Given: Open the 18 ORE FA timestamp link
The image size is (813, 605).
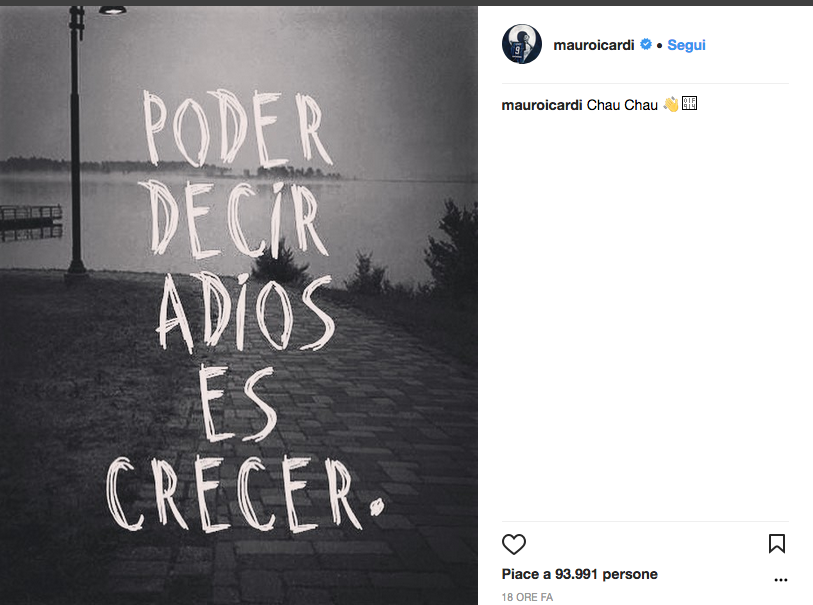Looking at the screenshot, I should tap(527, 597).
